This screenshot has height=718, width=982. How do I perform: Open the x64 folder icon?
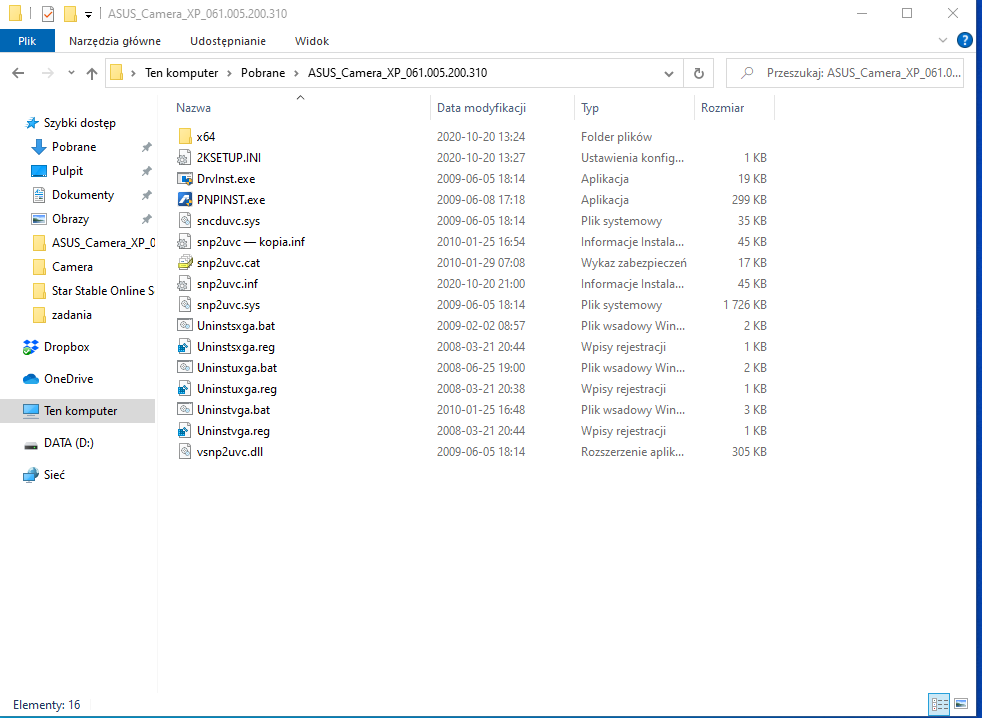(185, 137)
